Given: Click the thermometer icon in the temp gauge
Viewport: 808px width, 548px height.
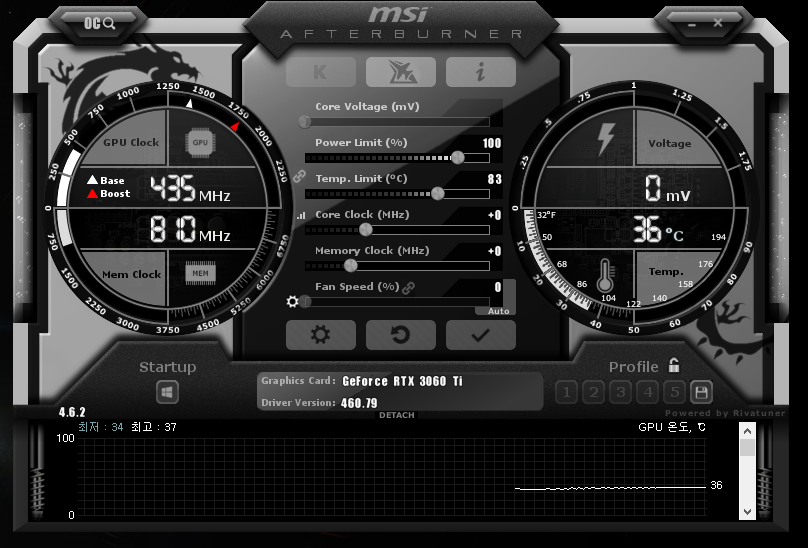Looking at the screenshot, I should pyautogui.click(x=605, y=275).
